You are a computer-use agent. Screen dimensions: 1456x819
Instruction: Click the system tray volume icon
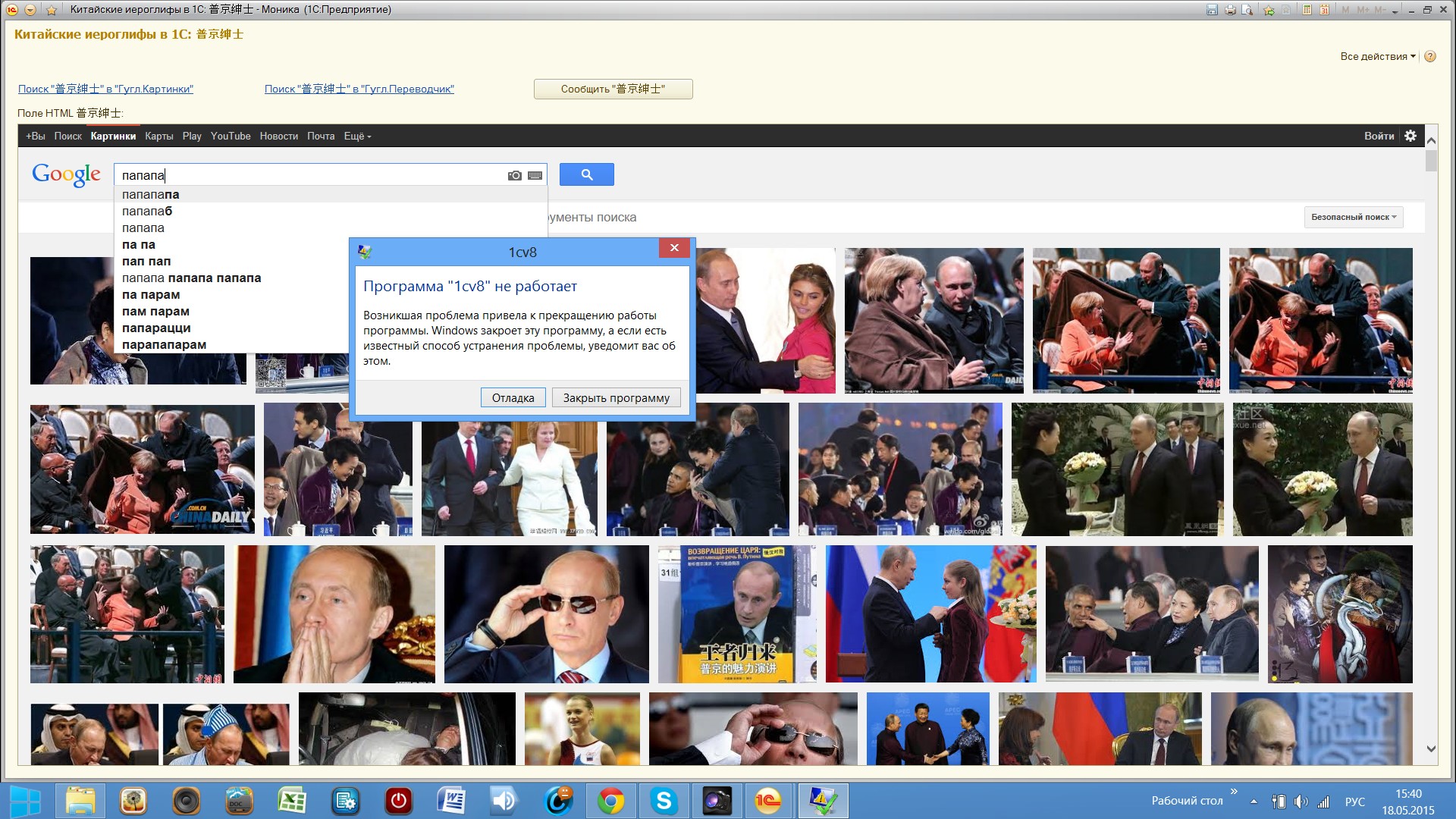(1301, 802)
